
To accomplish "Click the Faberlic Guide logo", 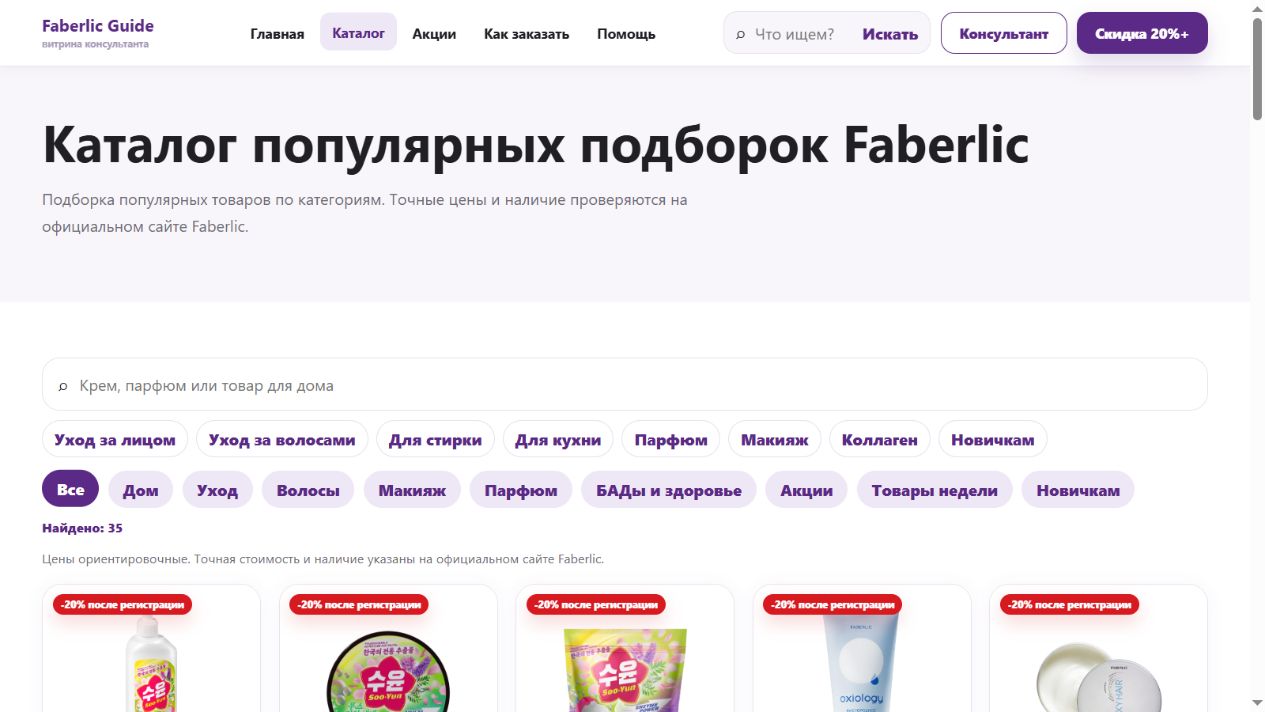I will [98, 33].
